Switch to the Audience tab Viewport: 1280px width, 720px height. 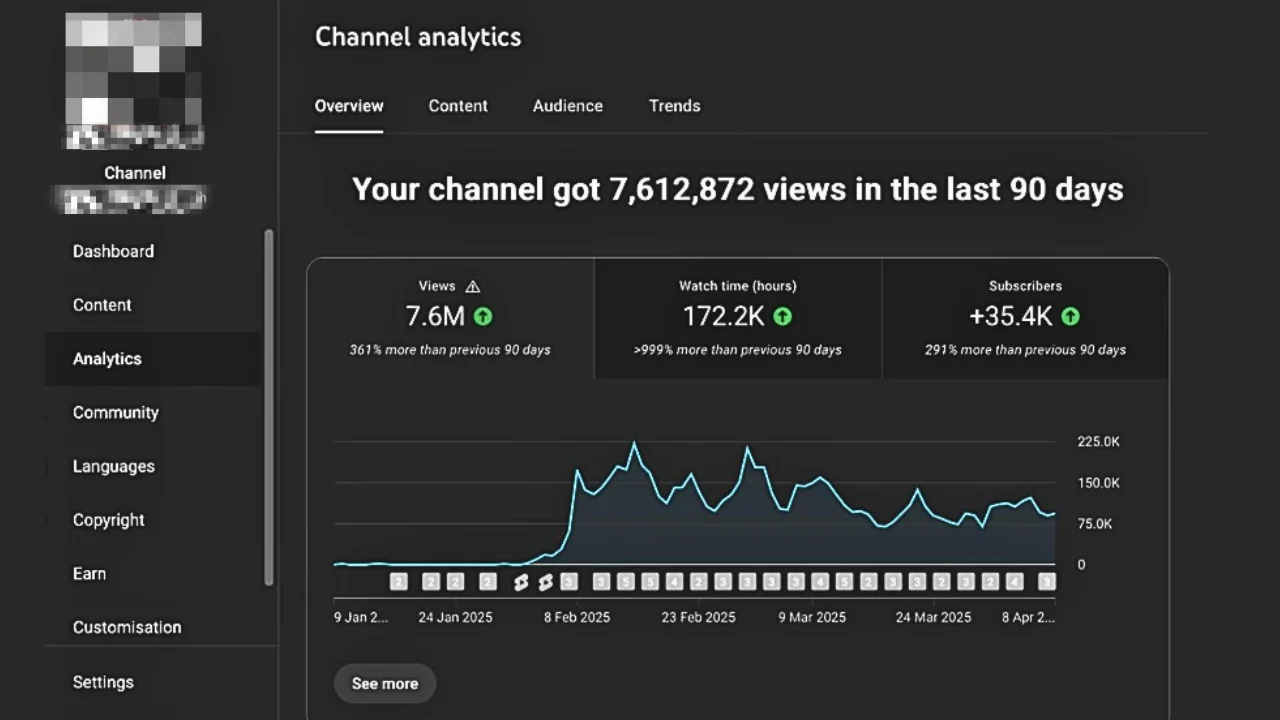pyautogui.click(x=567, y=106)
